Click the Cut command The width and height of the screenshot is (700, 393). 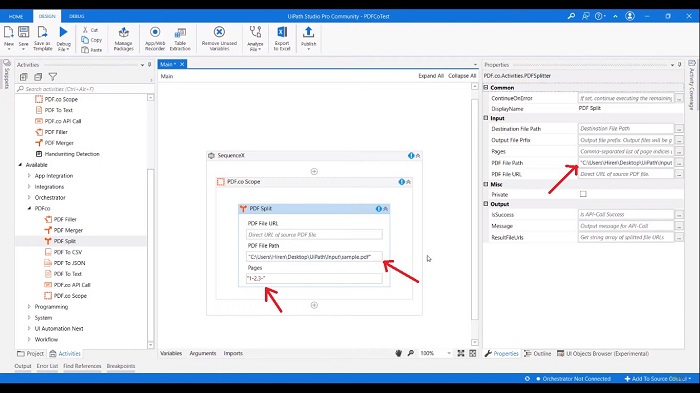point(90,30)
